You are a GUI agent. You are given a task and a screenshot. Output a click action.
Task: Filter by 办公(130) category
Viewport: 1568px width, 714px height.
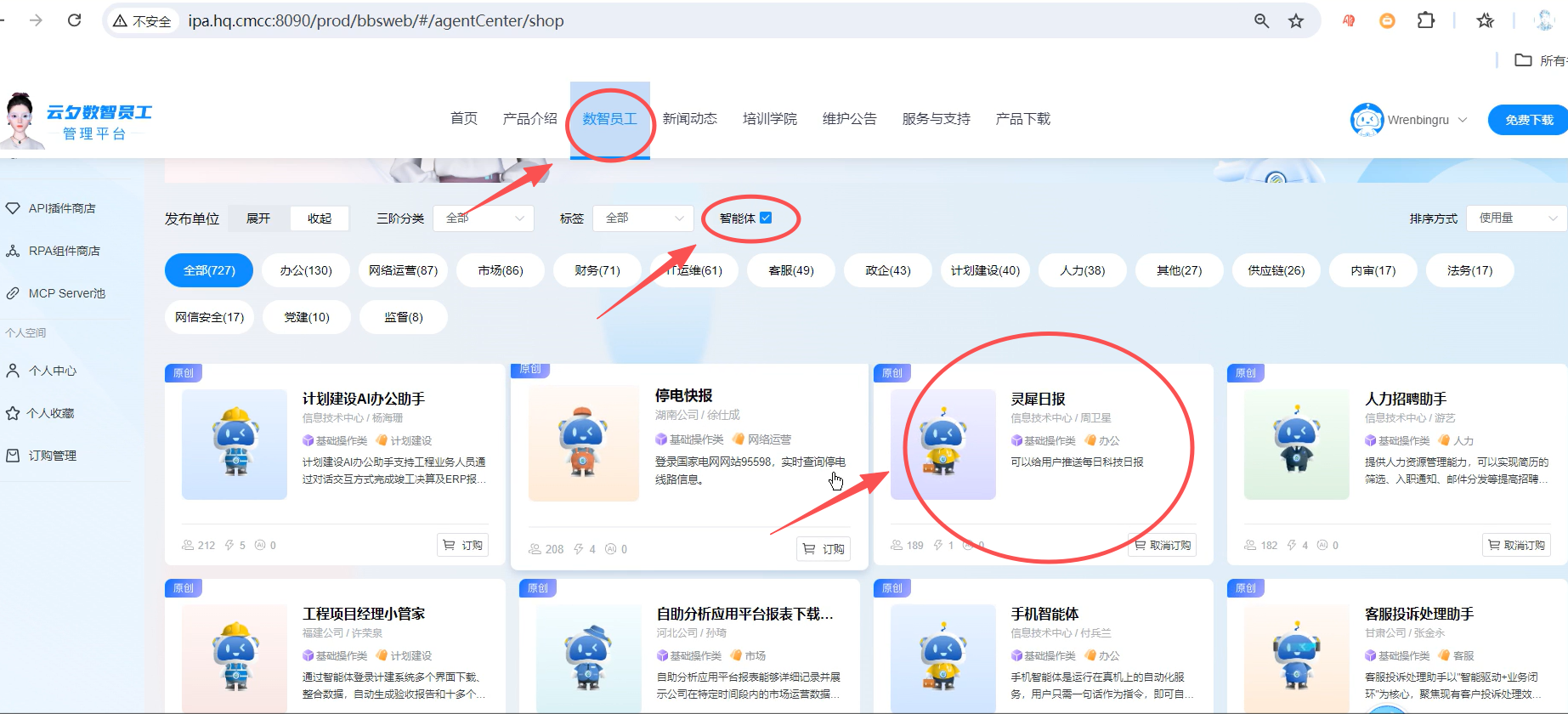click(306, 270)
